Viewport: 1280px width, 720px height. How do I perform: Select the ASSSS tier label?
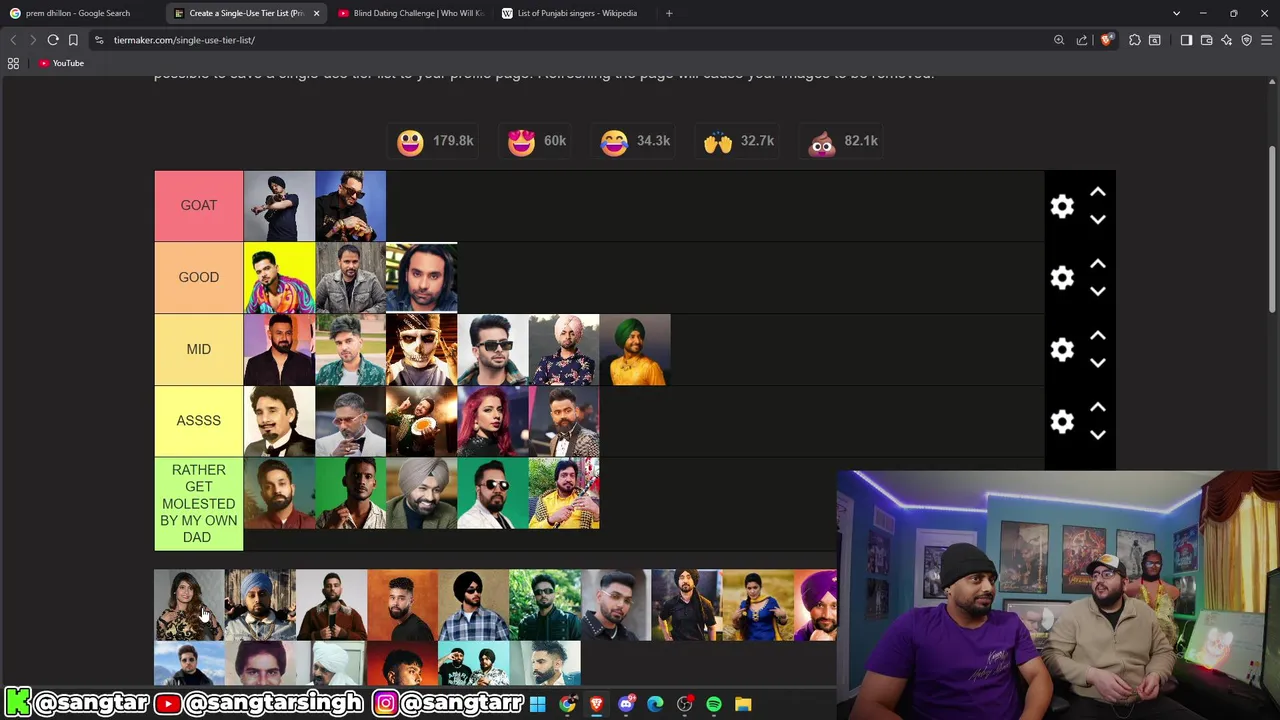(x=198, y=421)
